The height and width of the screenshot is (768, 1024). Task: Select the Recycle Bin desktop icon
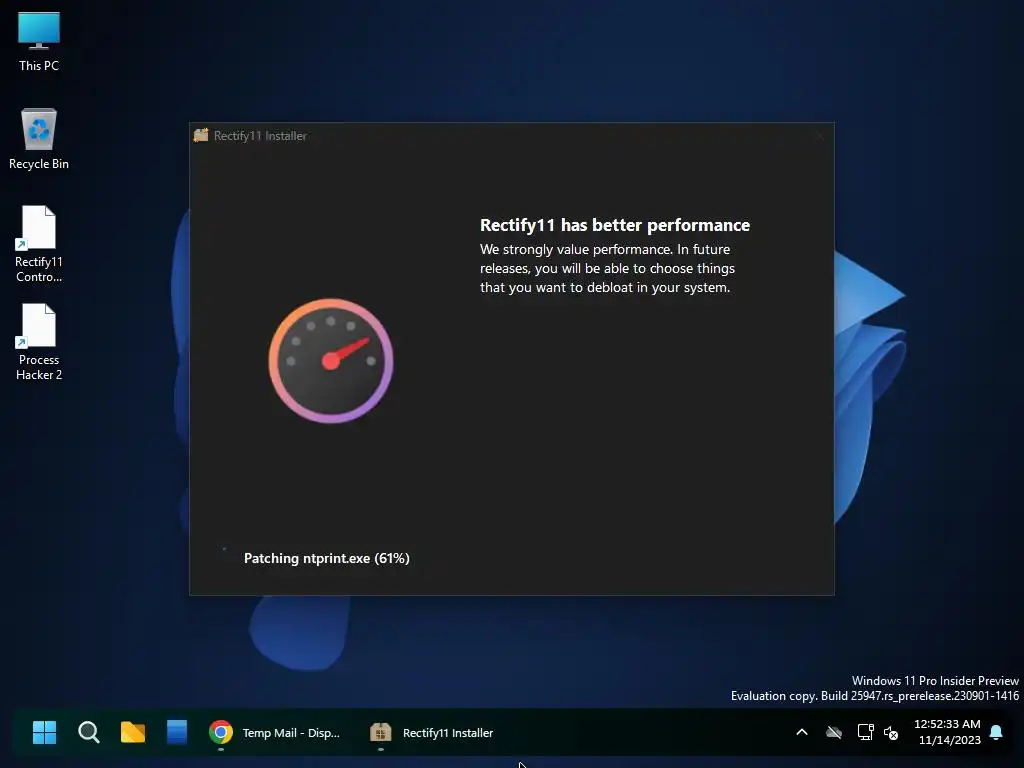39,139
